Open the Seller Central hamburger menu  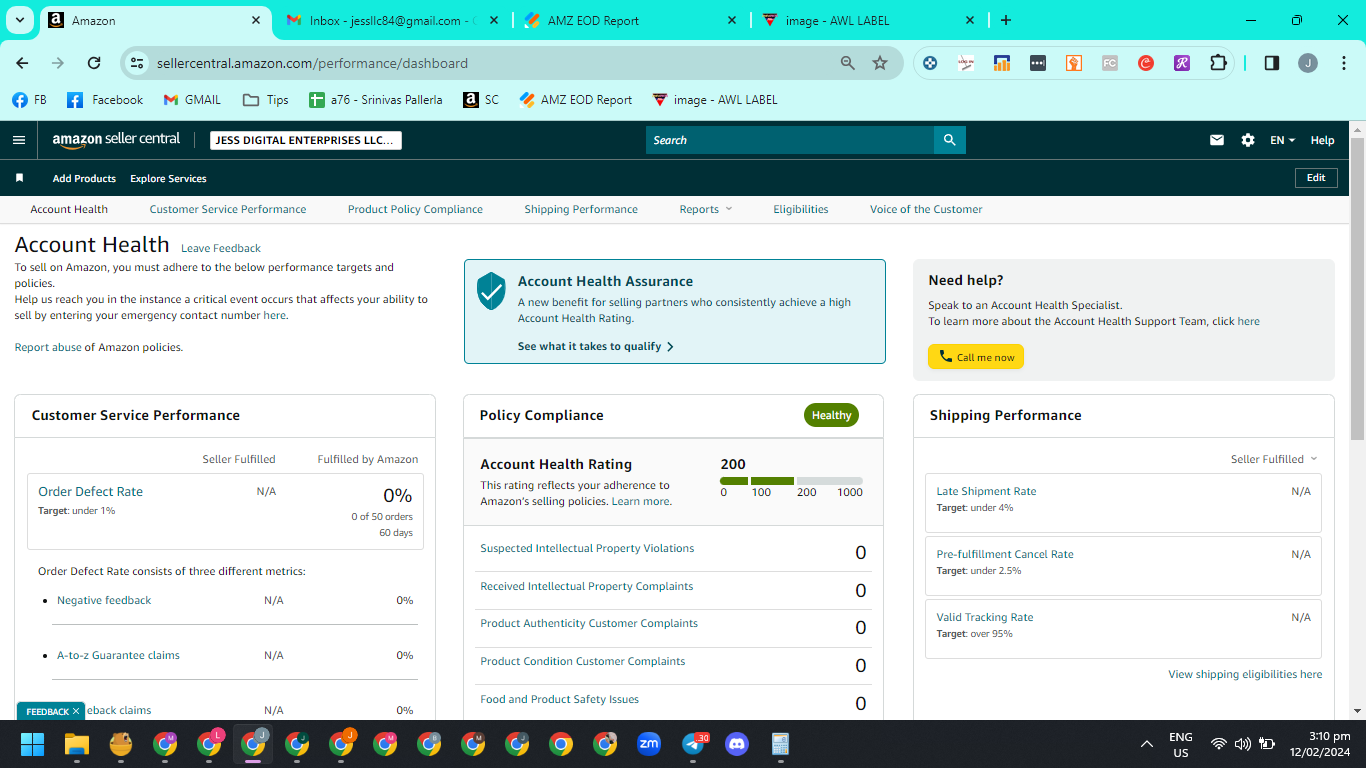(19, 140)
